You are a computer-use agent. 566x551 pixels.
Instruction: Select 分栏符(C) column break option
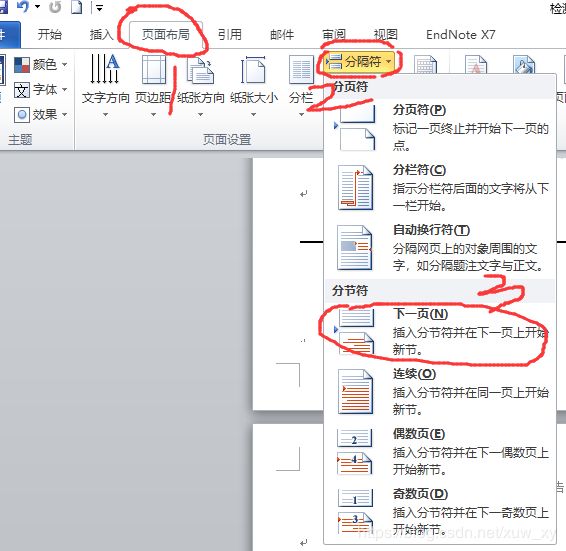click(439, 188)
